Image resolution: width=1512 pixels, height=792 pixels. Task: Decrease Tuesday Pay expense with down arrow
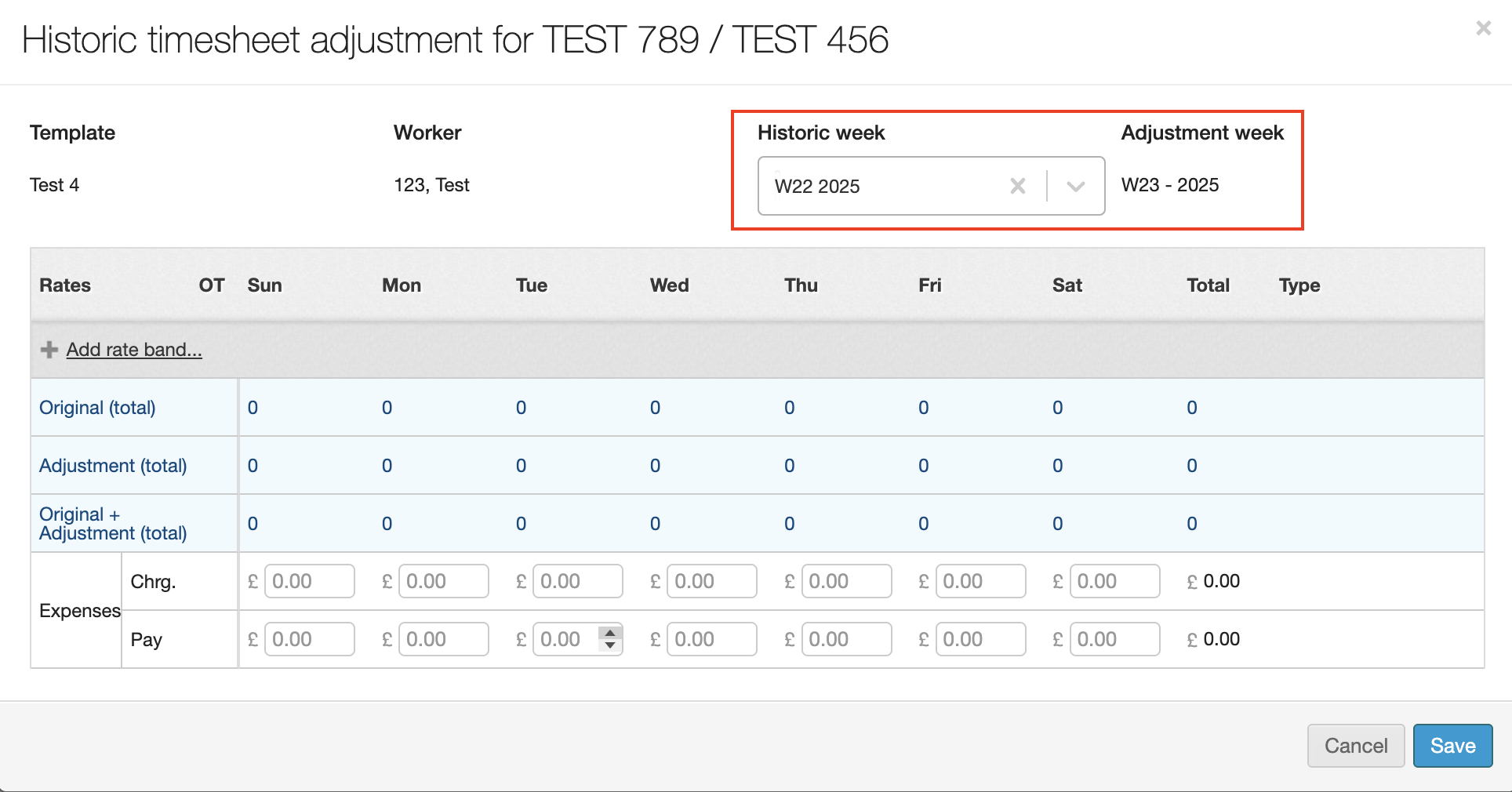(x=610, y=645)
